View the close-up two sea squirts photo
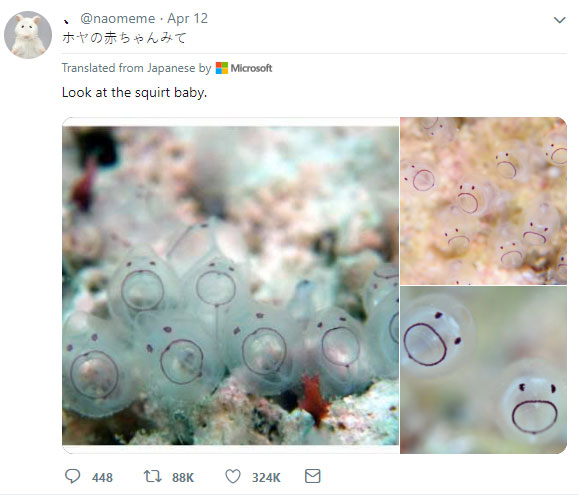 (x=483, y=370)
